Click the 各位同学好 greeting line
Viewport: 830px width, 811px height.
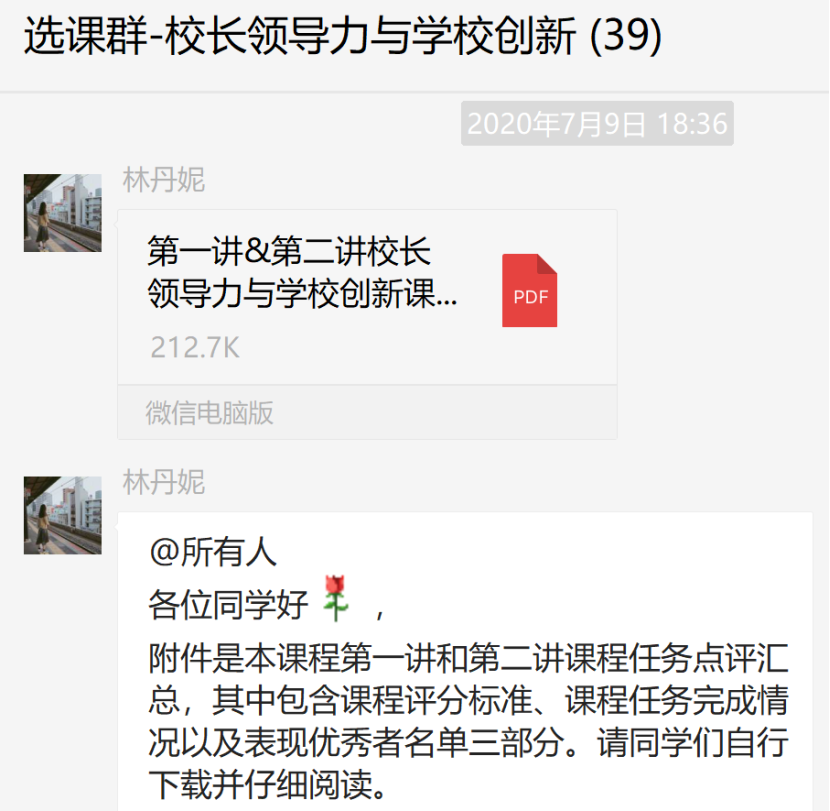tap(228, 605)
